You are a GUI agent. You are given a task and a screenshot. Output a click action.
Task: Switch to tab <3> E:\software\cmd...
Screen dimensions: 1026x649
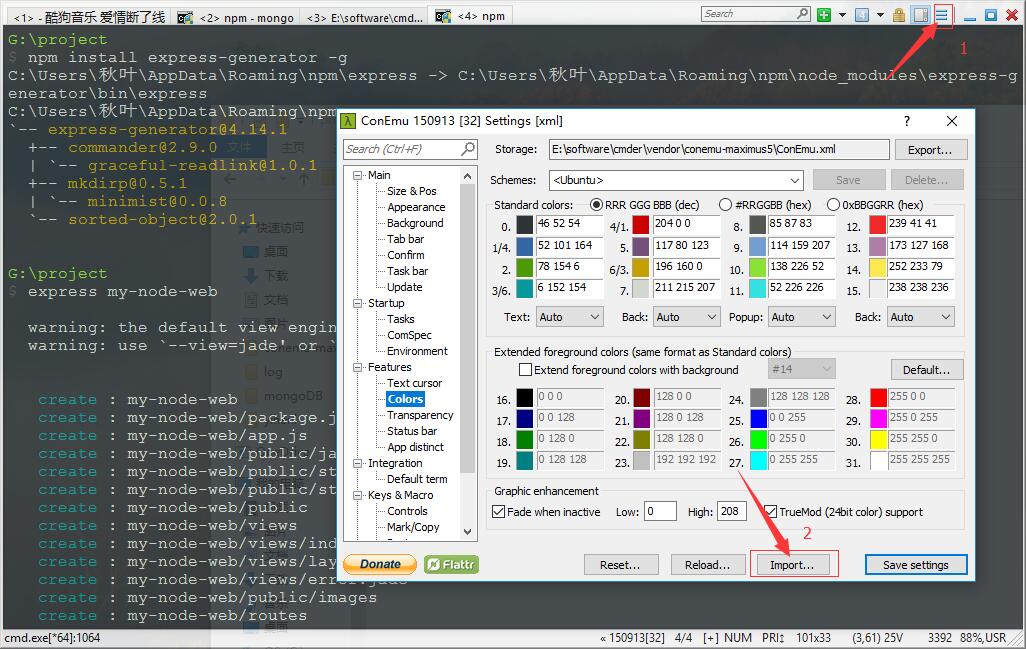[x=364, y=17]
